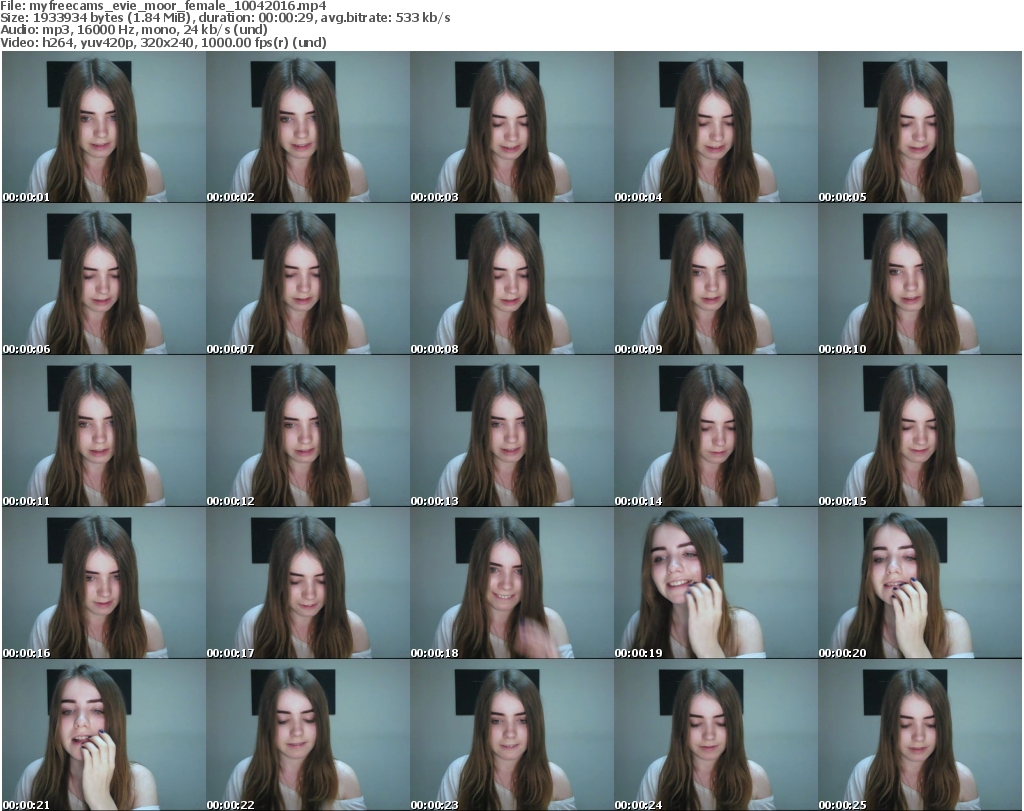Pick the frame labeled 00:00:04

tap(716, 127)
